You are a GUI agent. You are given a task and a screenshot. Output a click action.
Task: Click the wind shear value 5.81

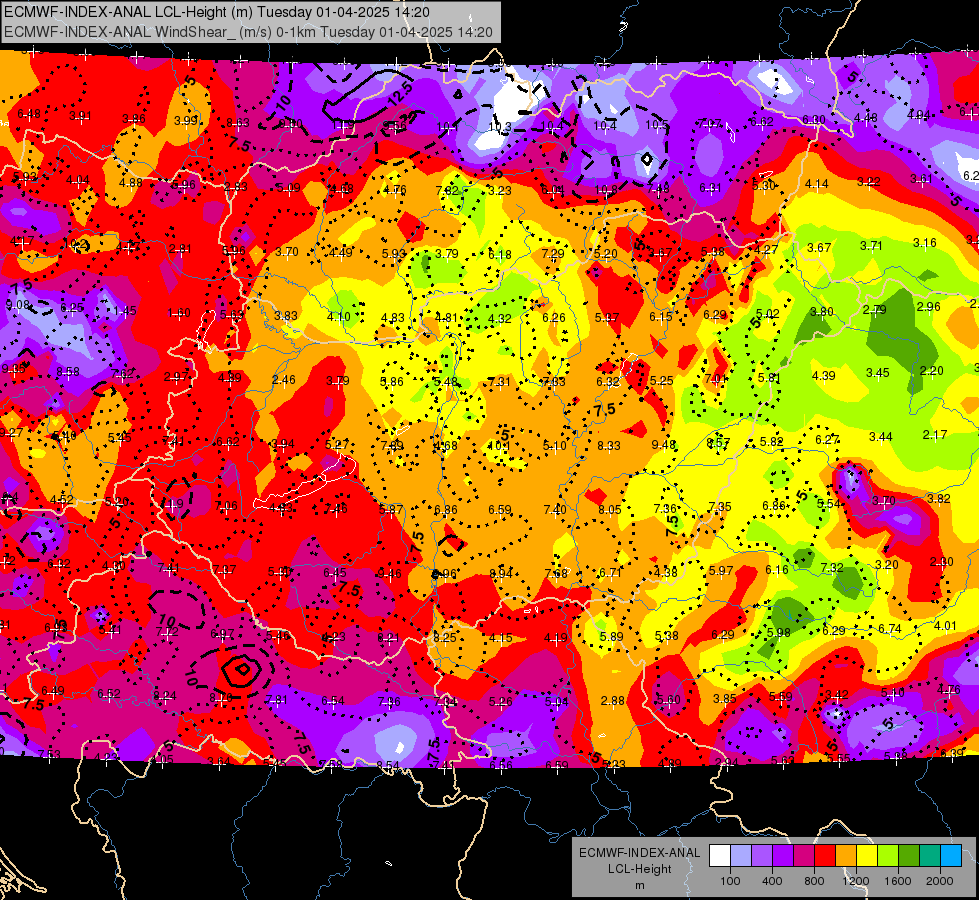pos(769,378)
